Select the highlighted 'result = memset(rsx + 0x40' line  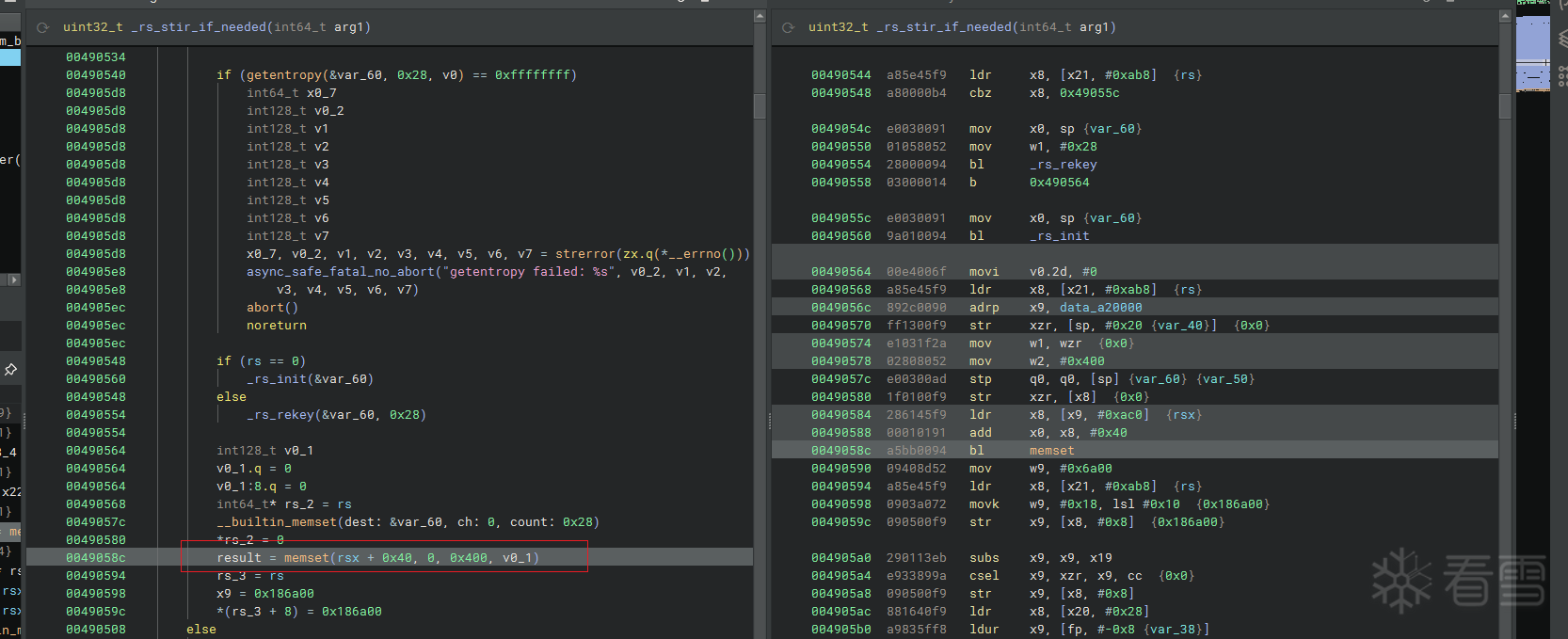pos(378,558)
